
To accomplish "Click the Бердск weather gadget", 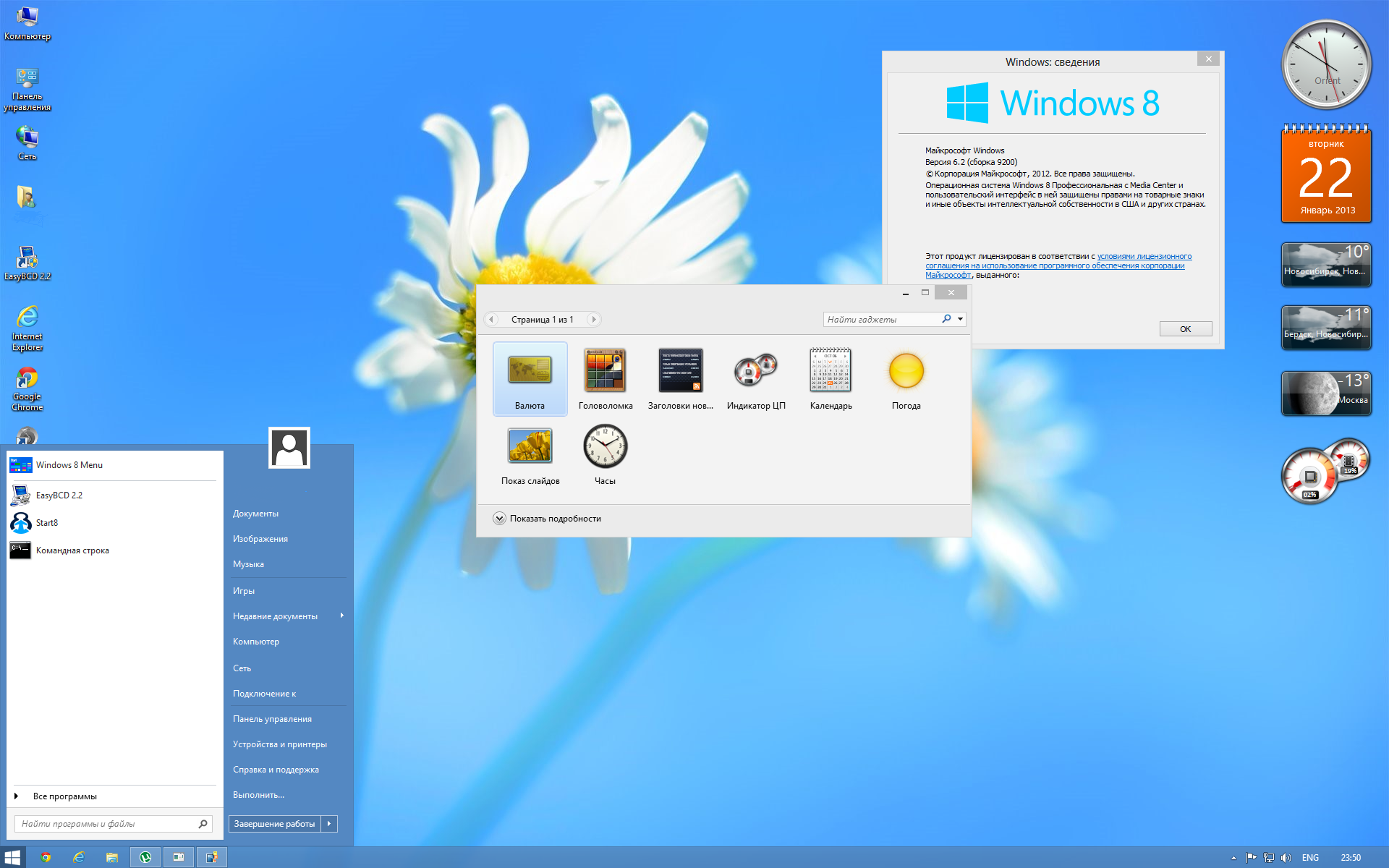I will (1327, 328).
